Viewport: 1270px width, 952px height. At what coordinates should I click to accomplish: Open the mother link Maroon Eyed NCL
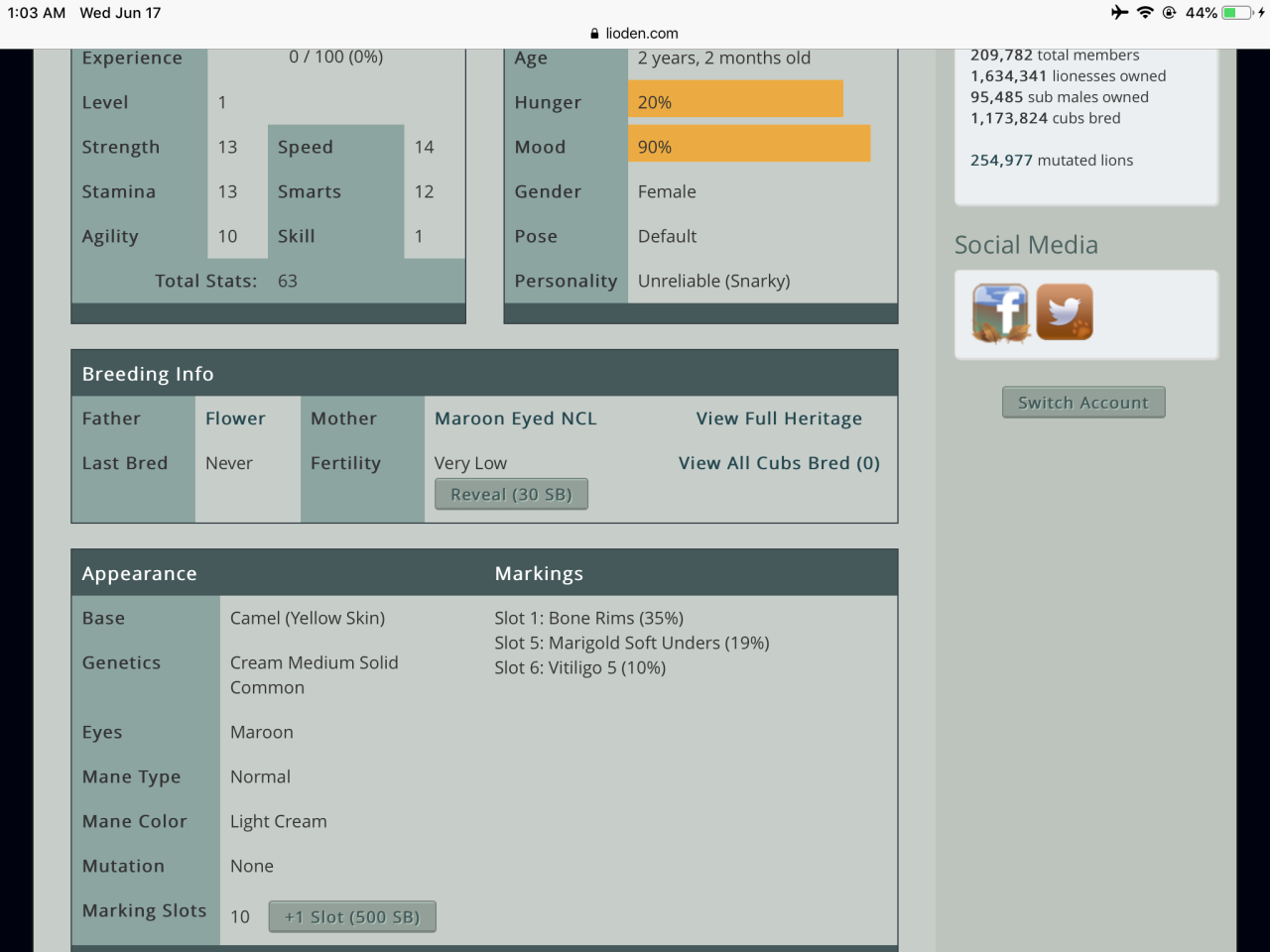pyautogui.click(x=516, y=418)
